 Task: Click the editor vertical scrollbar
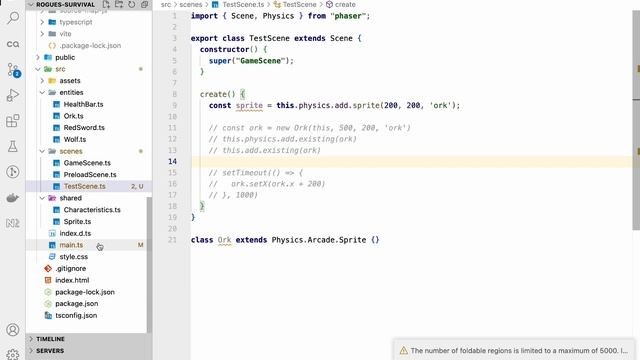tap(636, 120)
